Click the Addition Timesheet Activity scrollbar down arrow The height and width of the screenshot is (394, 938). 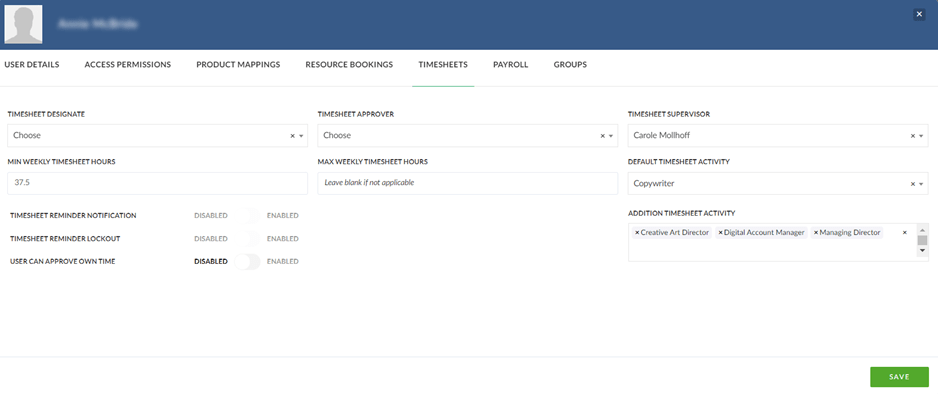coord(922,251)
